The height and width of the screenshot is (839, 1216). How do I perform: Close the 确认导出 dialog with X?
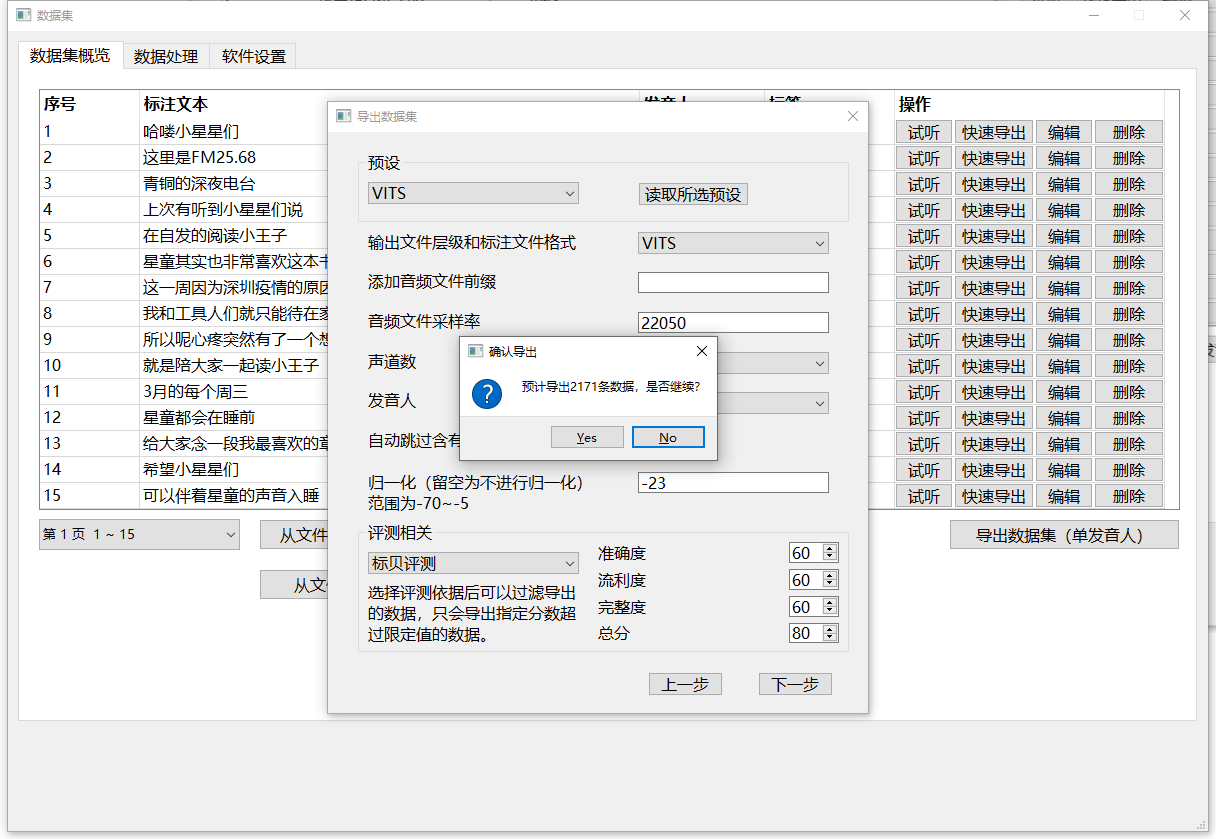(x=701, y=351)
